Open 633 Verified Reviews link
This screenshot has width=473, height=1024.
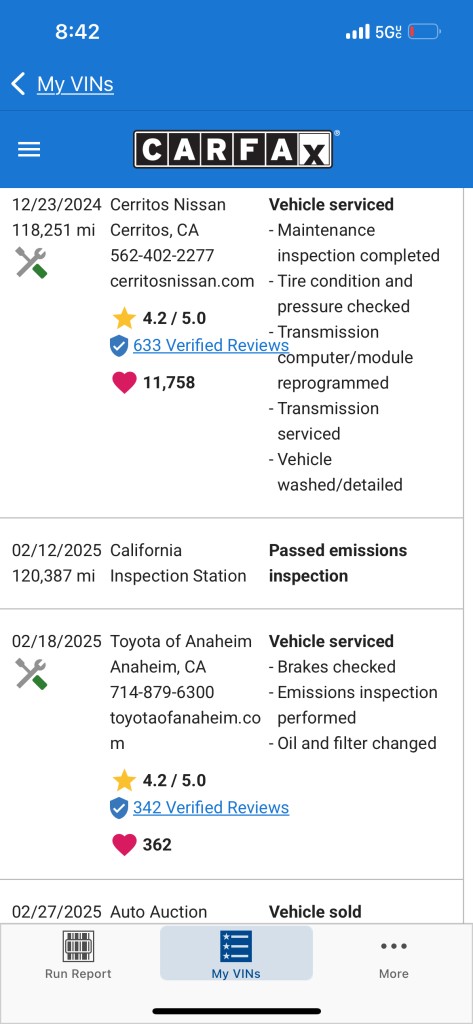click(211, 345)
